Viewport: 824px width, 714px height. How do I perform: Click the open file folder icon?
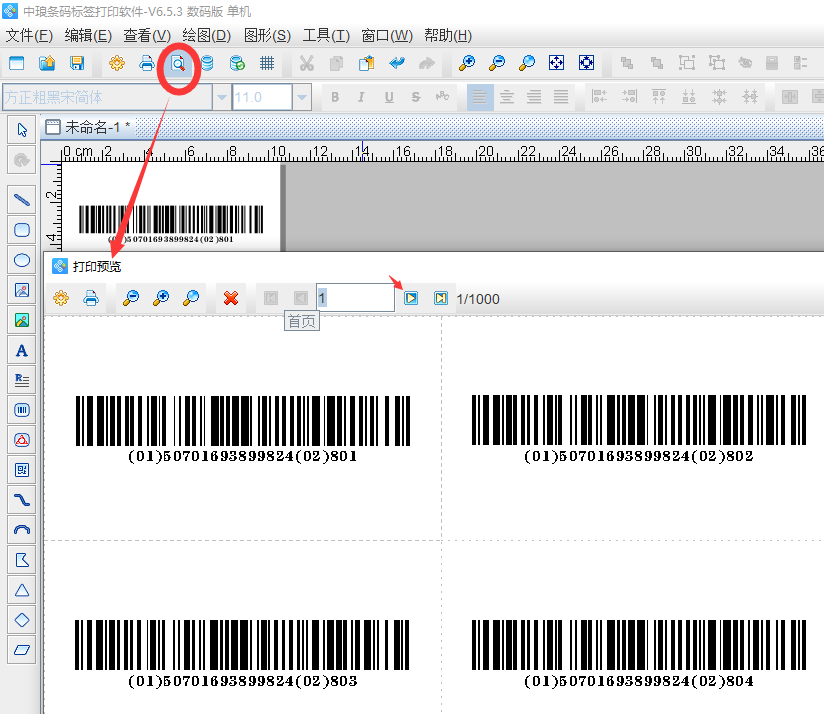point(47,63)
